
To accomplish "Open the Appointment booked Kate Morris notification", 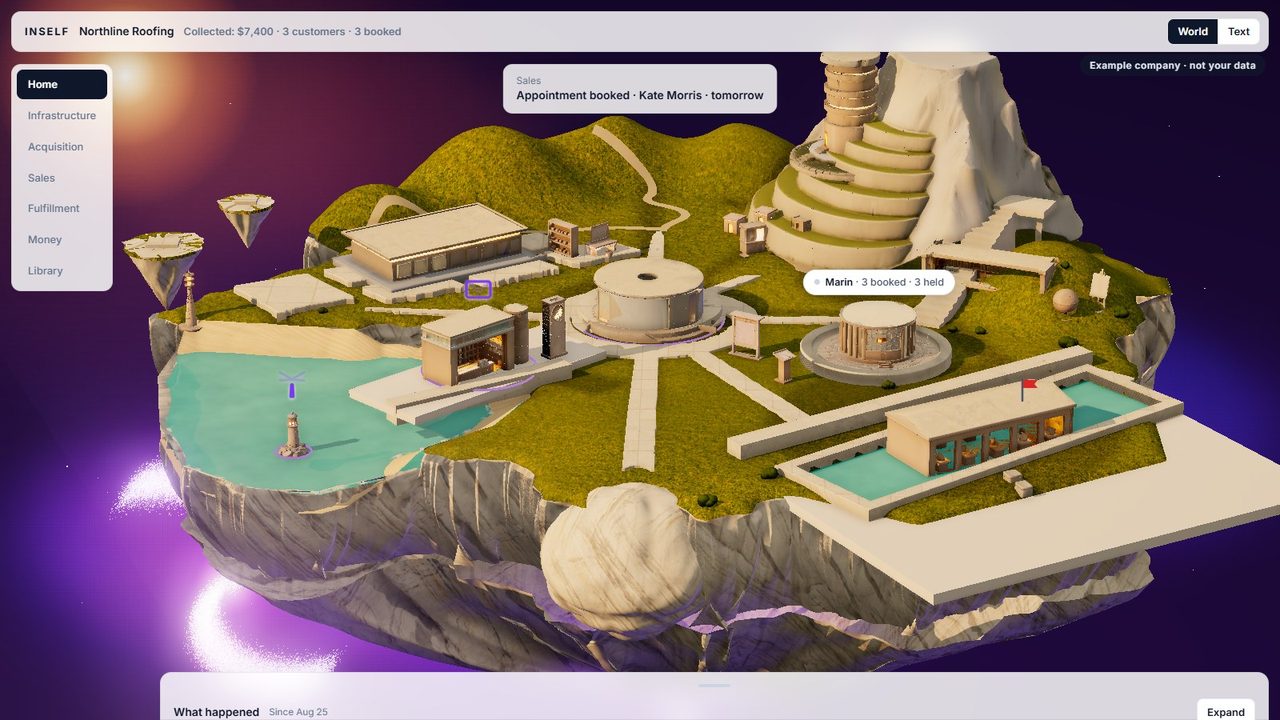I will click(x=640, y=89).
